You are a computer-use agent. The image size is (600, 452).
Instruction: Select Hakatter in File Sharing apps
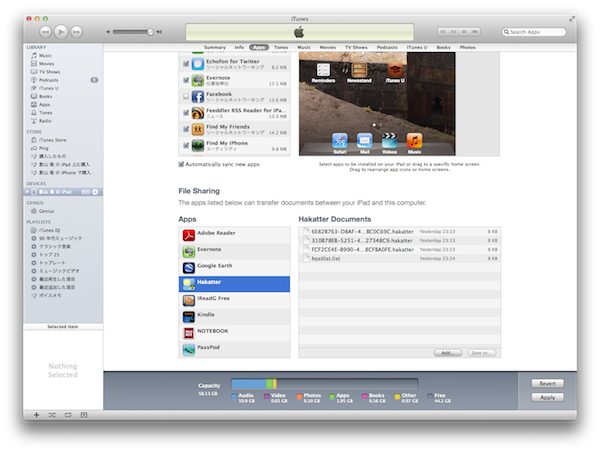(234, 284)
